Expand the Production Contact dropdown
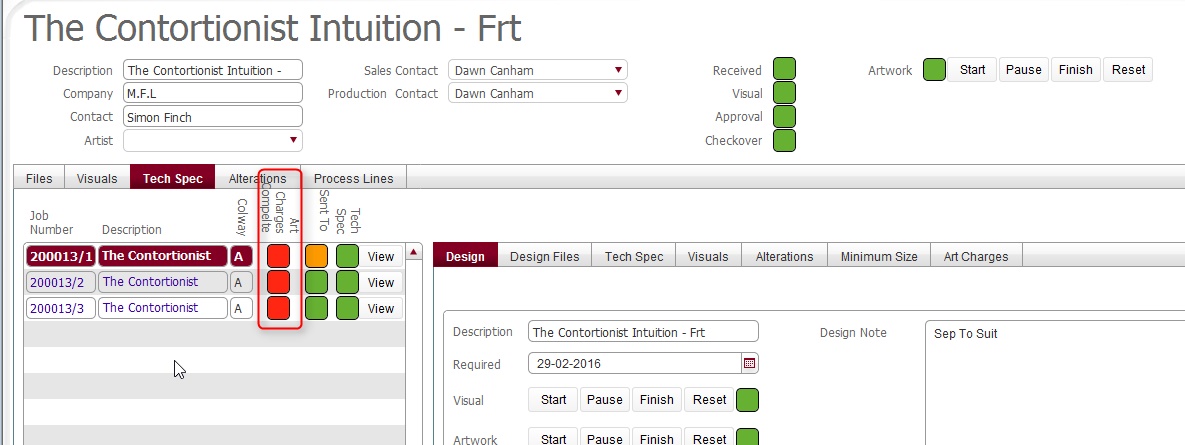Image resolution: width=1185 pixels, height=445 pixels. 619,93
